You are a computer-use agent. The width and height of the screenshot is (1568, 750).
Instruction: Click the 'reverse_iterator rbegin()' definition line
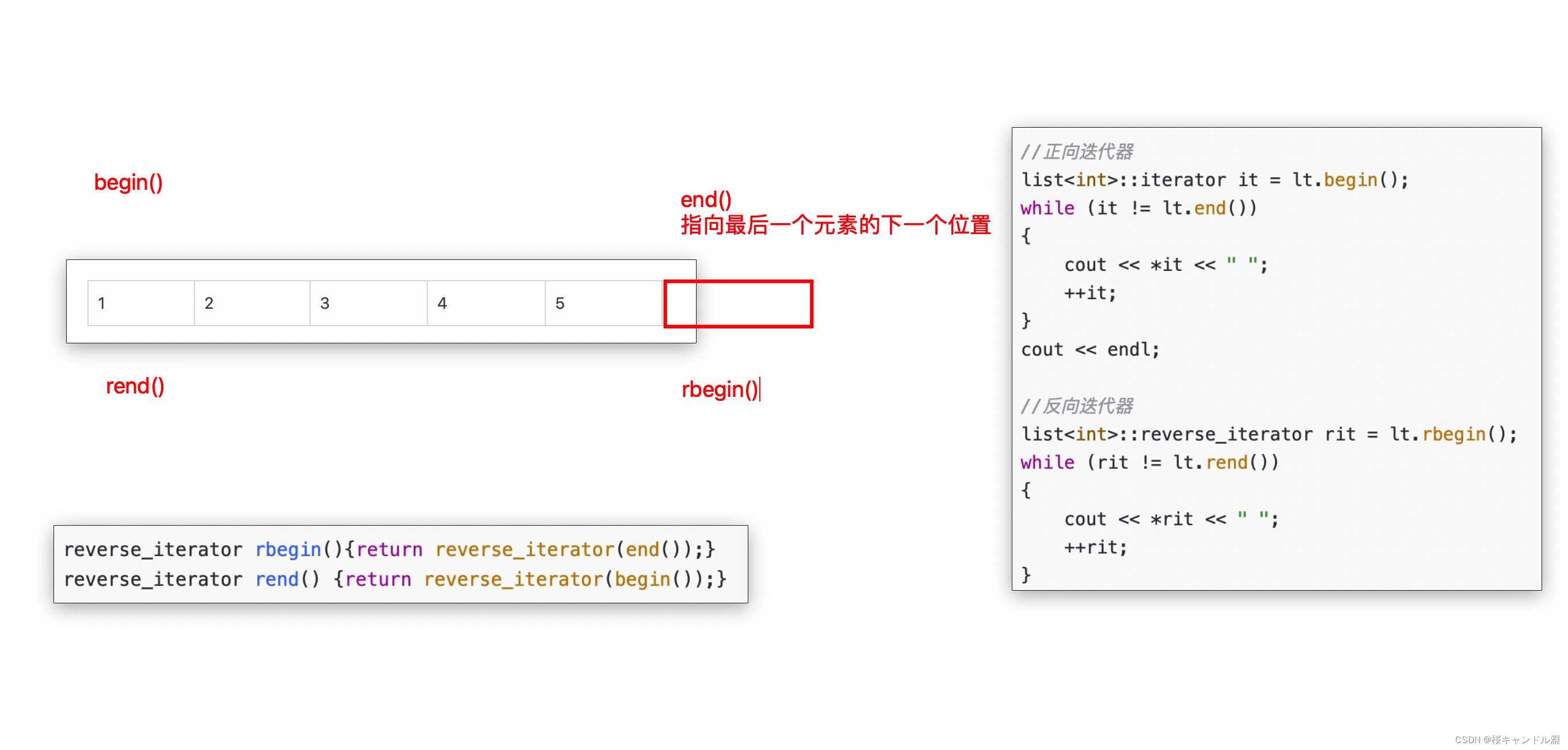point(389,550)
